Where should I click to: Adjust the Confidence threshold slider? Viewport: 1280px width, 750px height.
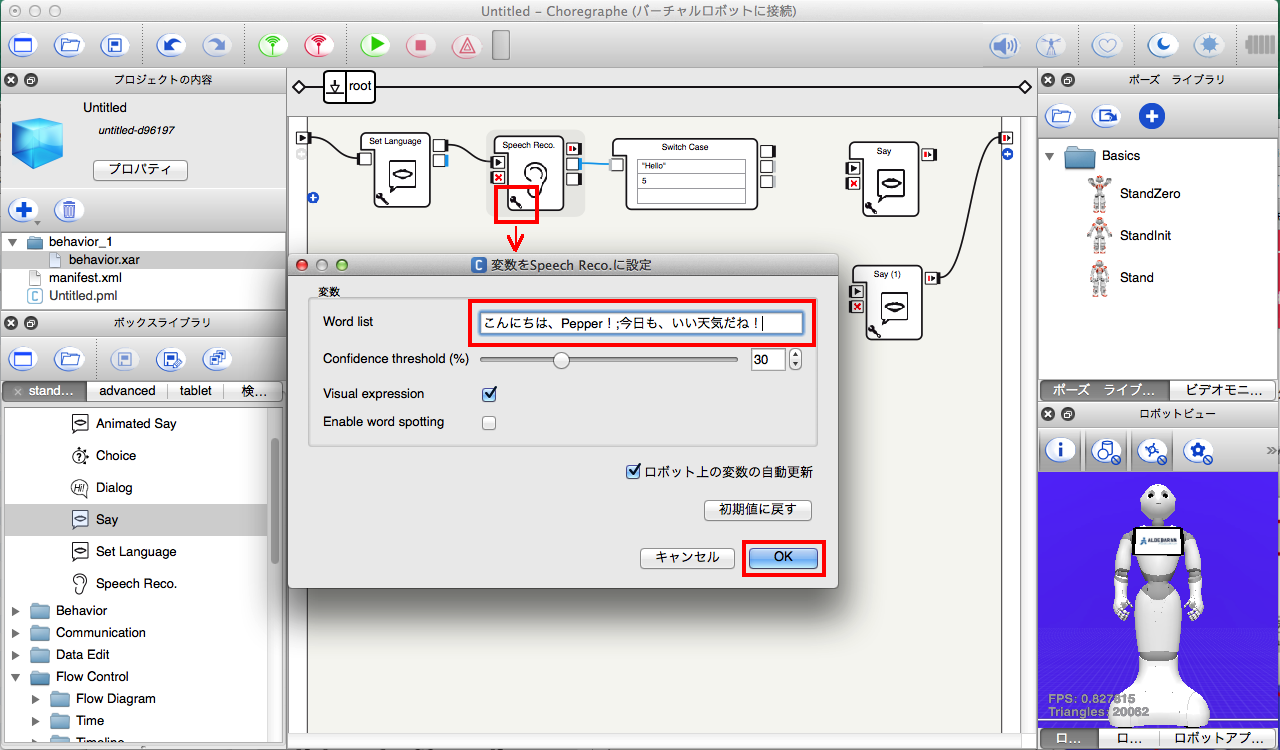click(x=562, y=360)
